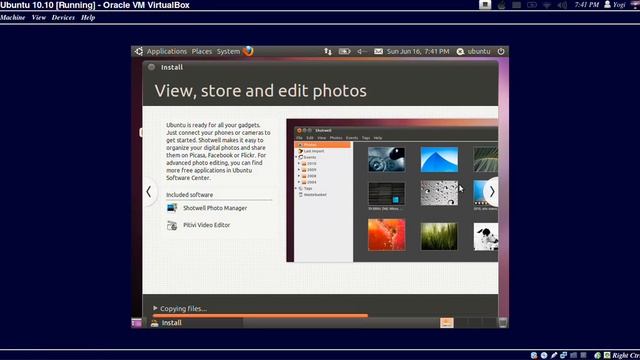Click the highlighted square host tray icon
This screenshot has height=360, width=640.
click(485, 4)
